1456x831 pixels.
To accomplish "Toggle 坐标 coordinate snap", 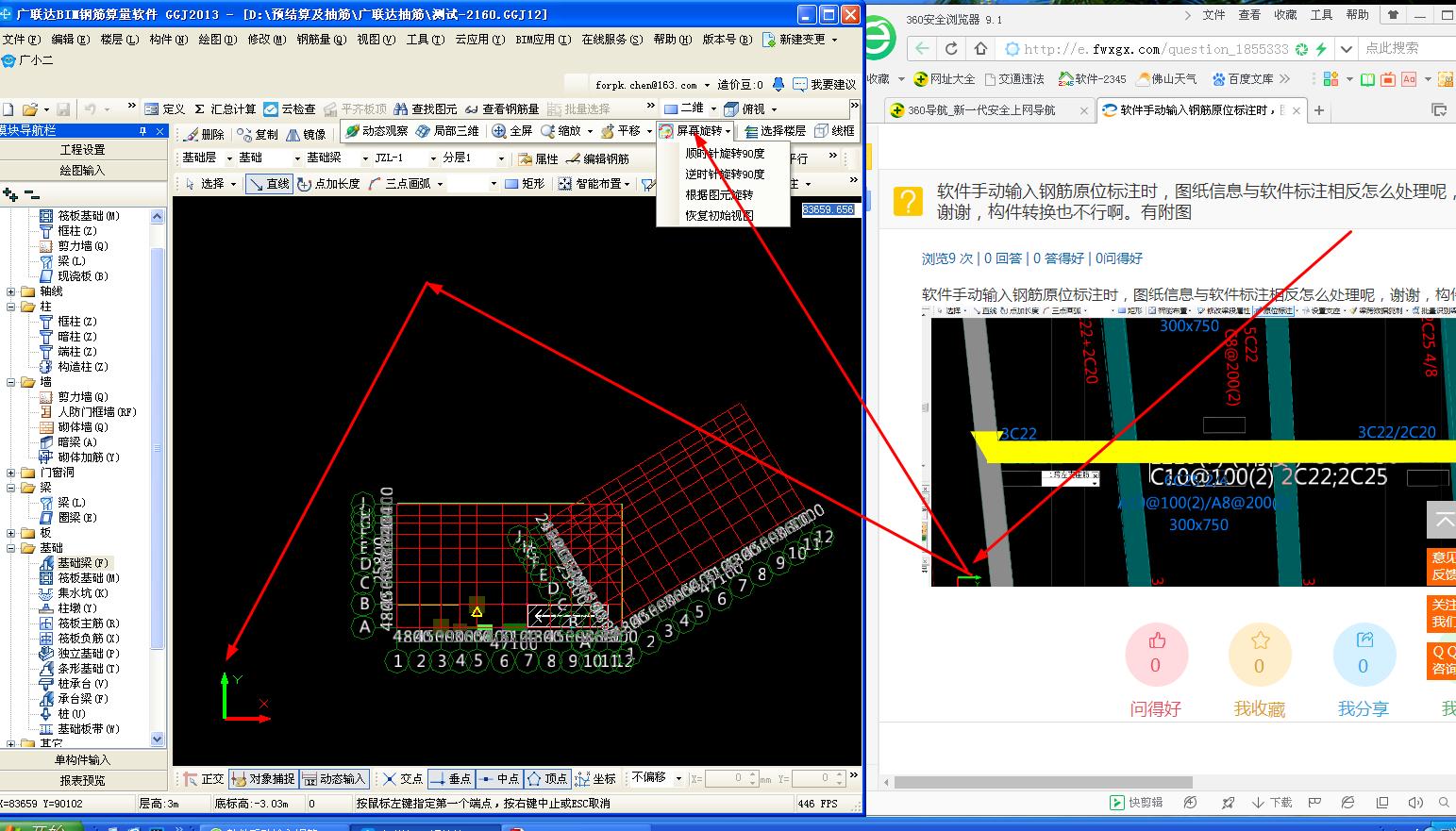I will coord(595,779).
